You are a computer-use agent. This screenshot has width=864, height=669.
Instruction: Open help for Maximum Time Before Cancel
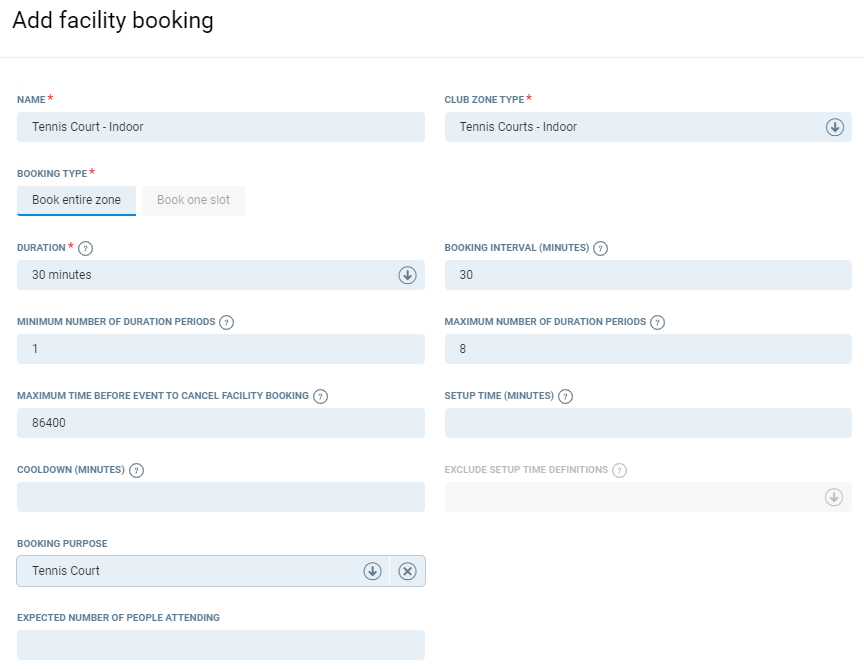click(x=320, y=396)
